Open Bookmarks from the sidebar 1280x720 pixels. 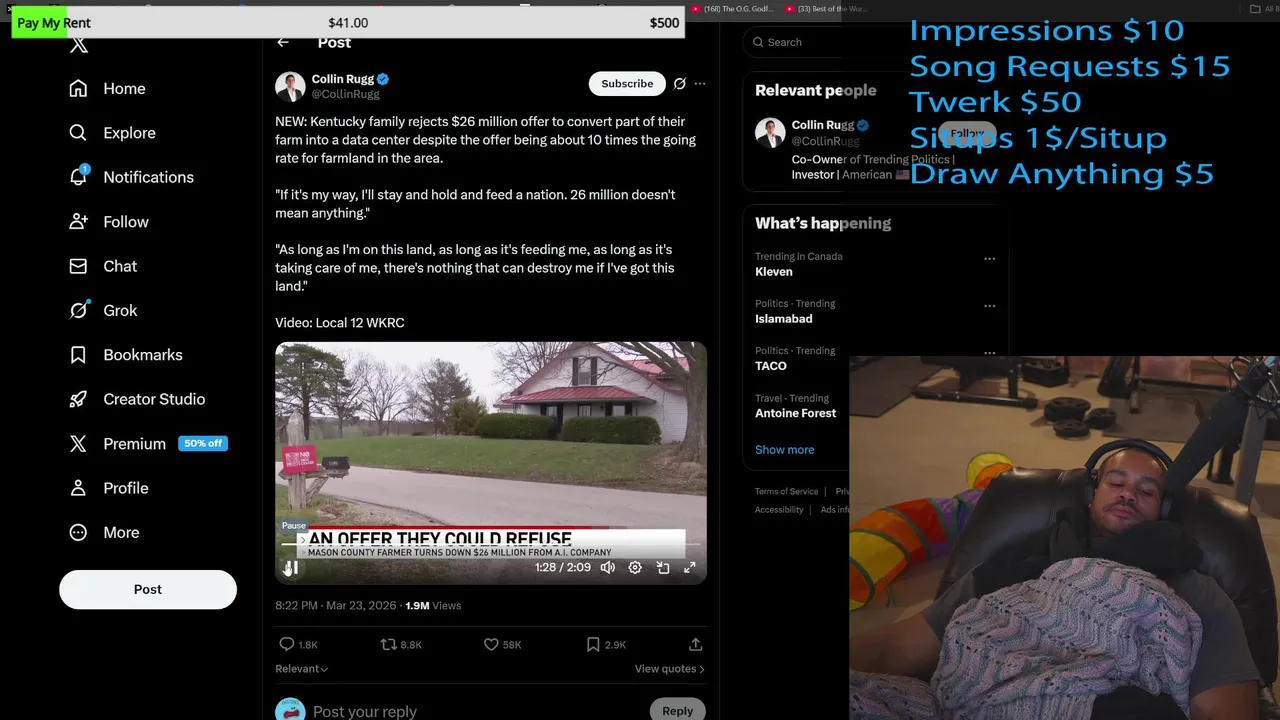coord(125,355)
